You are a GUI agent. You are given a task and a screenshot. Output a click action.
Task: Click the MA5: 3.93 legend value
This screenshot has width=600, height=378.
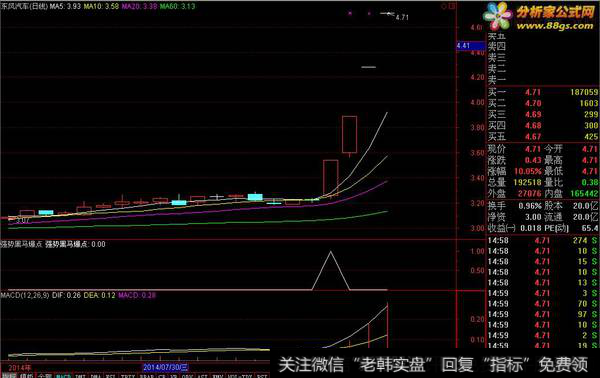click(65, 6)
